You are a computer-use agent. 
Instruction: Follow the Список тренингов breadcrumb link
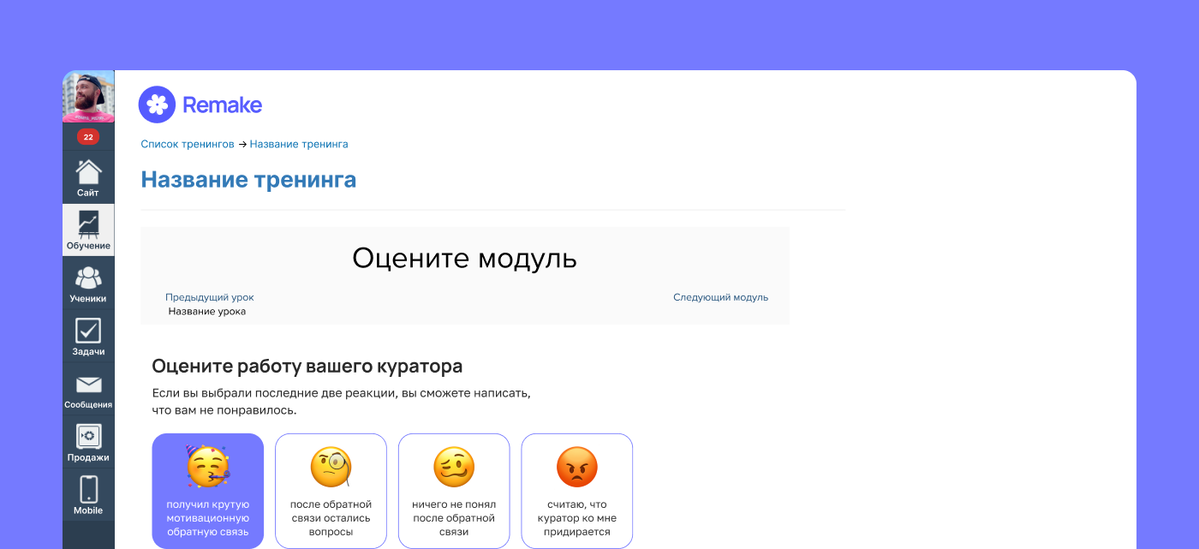(187, 144)
